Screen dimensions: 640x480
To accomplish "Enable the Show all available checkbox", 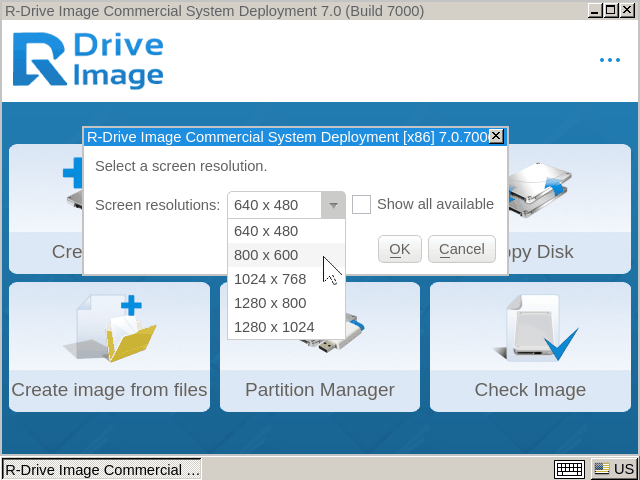I will (361, 204).
